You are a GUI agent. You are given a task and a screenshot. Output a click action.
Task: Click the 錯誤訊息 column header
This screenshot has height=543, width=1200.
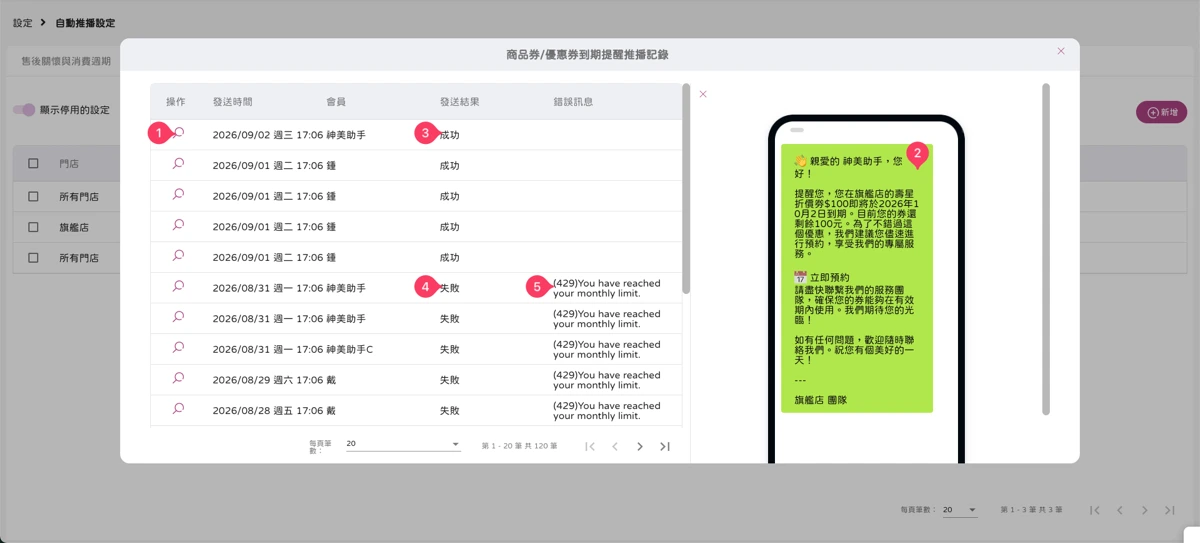(573, 102)
